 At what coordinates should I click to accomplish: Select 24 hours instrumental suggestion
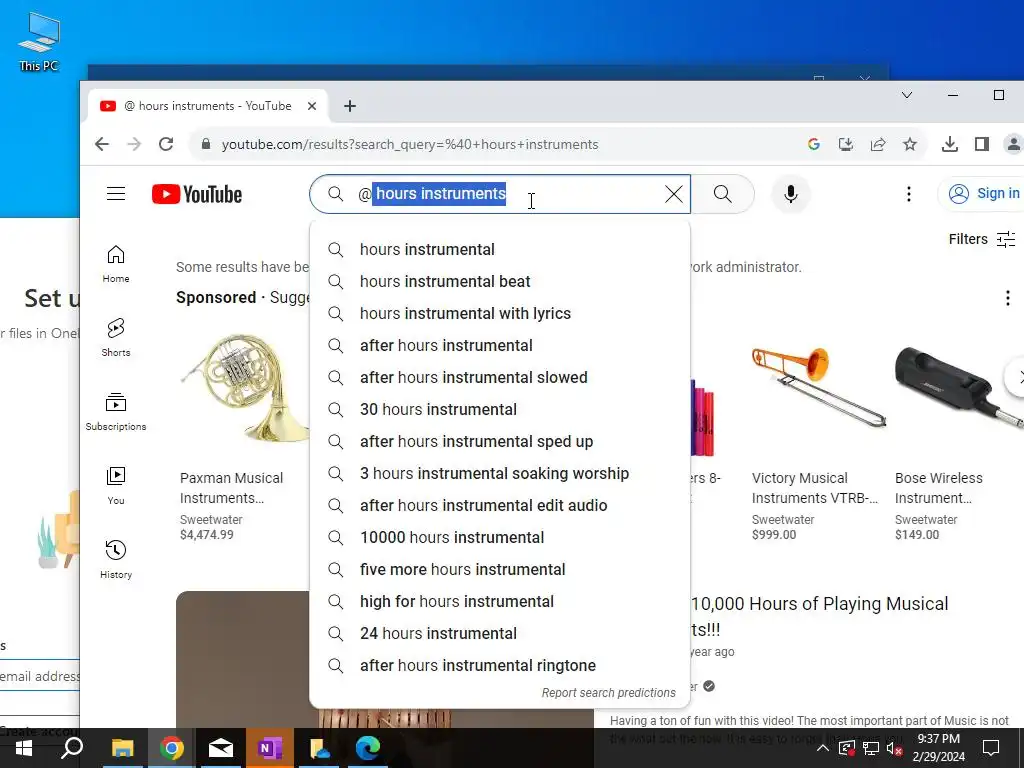click(500, 633)
